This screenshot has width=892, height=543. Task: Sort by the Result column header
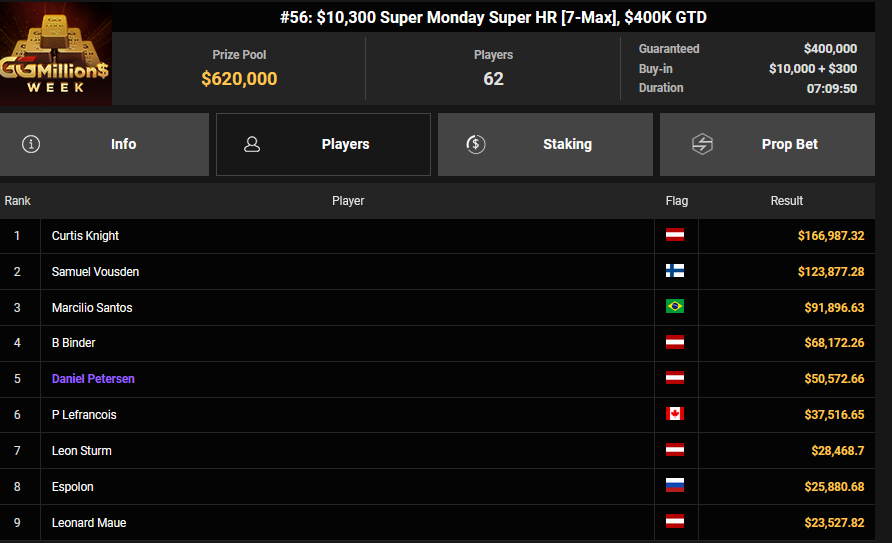point(786,201)
